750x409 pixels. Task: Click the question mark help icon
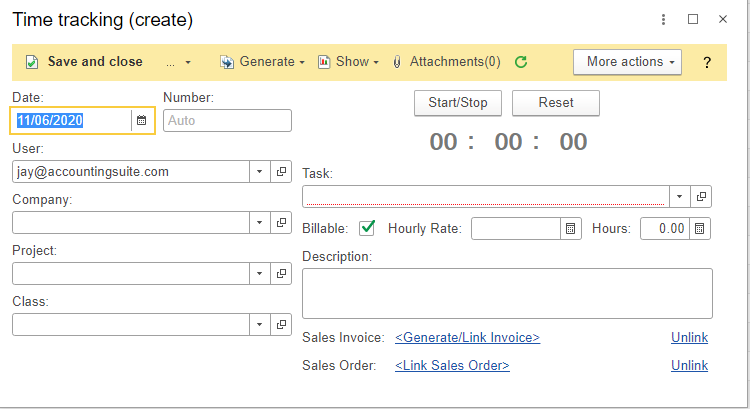707,63
